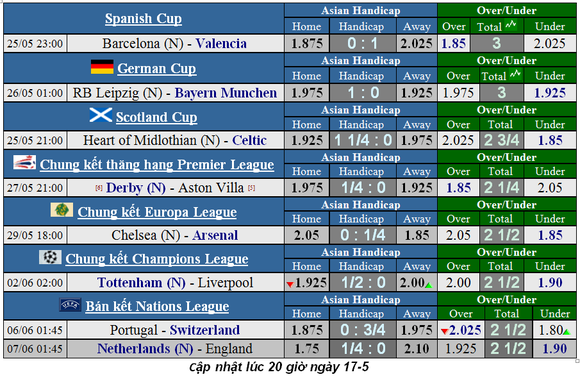The width and height of the screenshot is (580, 377).
Task: Select Netherlands vs England away odds 2.10
Action: pos(417,349)
